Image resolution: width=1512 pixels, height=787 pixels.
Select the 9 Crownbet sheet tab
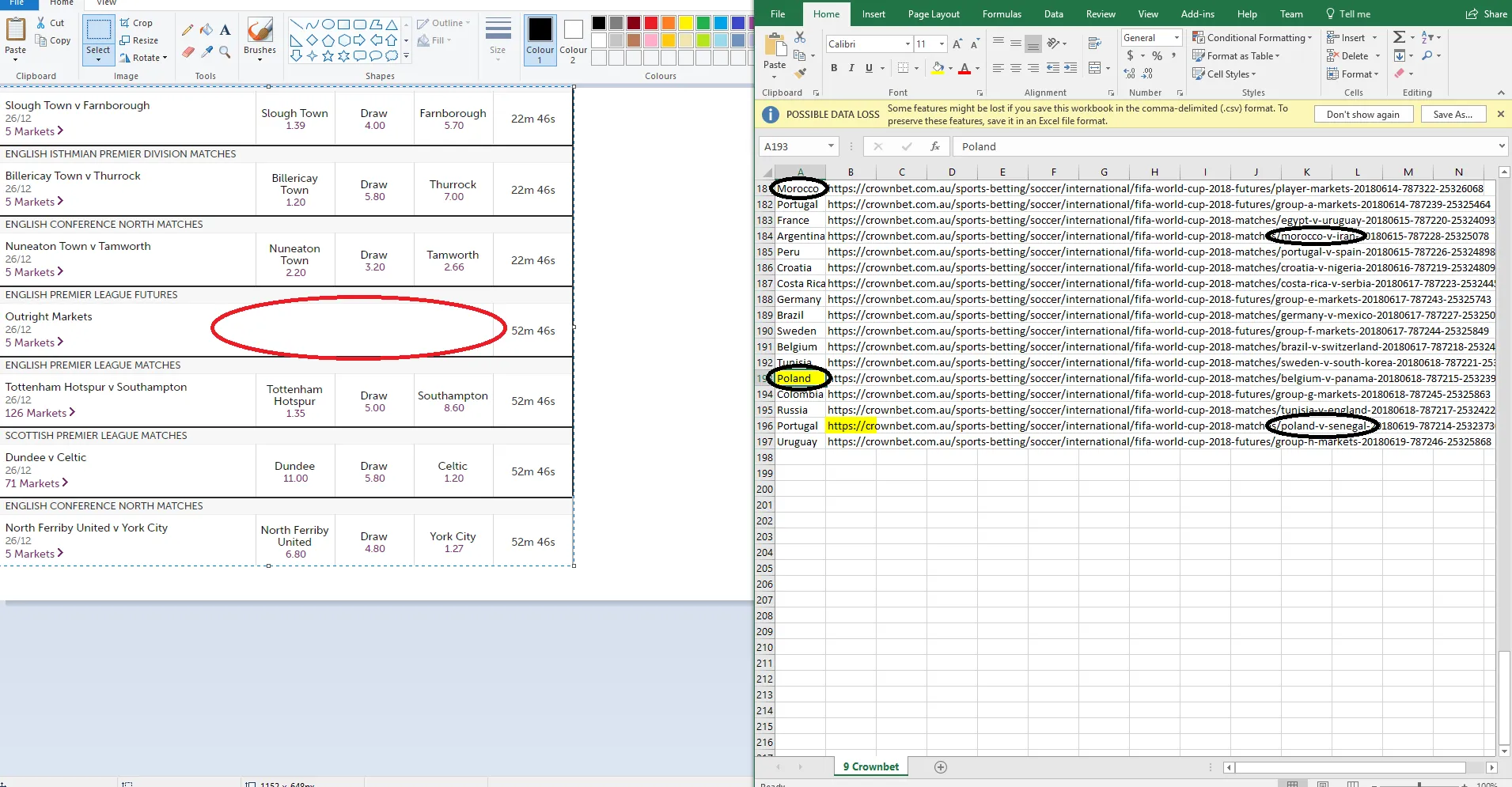click(870, 766)
